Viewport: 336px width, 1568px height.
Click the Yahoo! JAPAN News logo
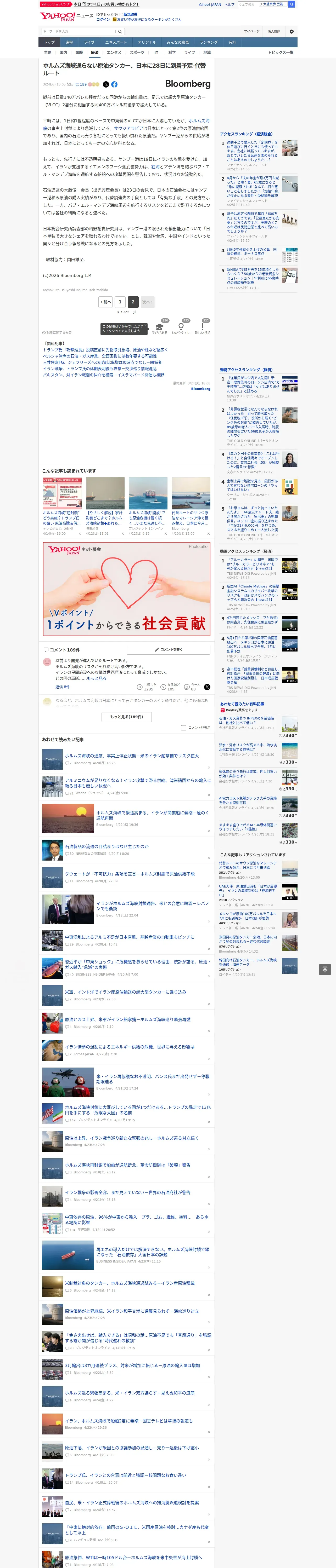pyautogui.click(x=66, y=17)
